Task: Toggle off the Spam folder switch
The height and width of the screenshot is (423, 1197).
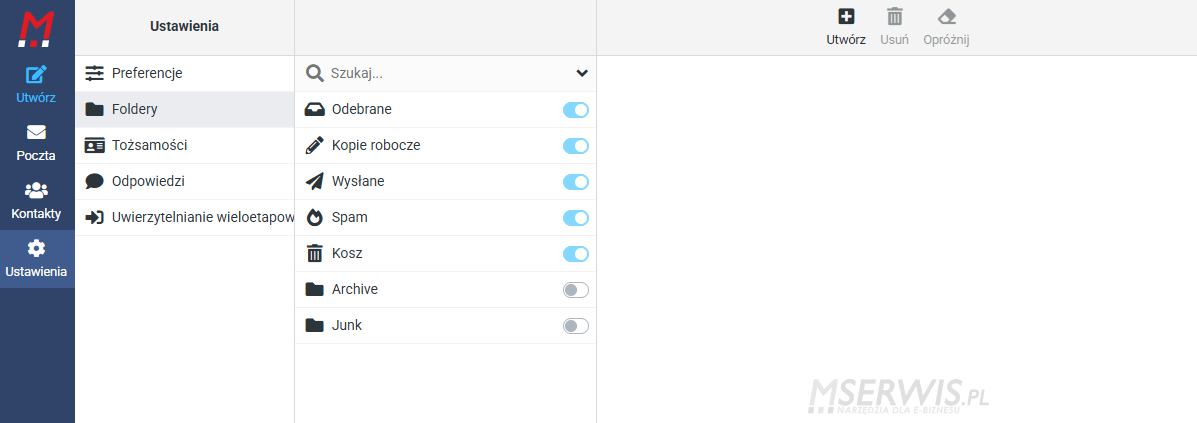Action: click(576, 218)
